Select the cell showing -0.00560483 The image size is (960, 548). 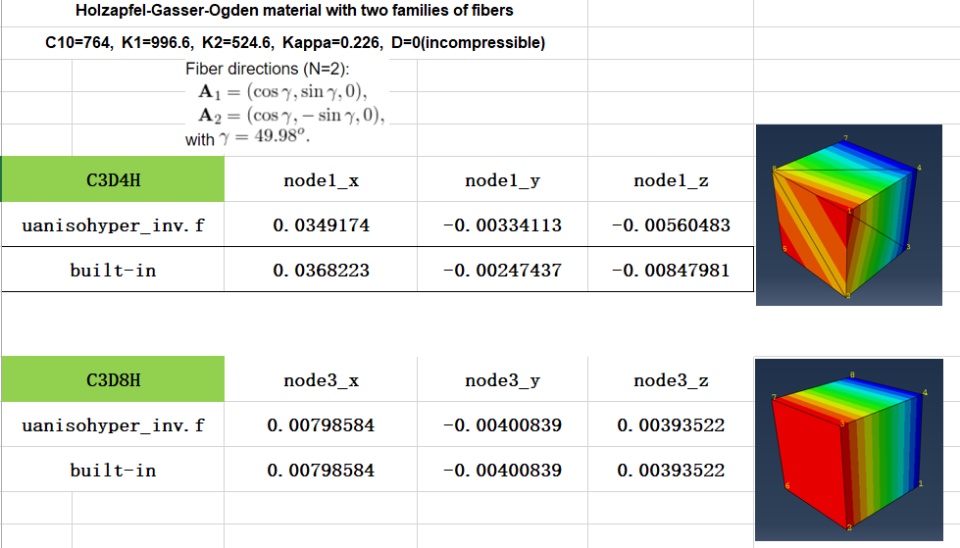click(x=671, y=225)
